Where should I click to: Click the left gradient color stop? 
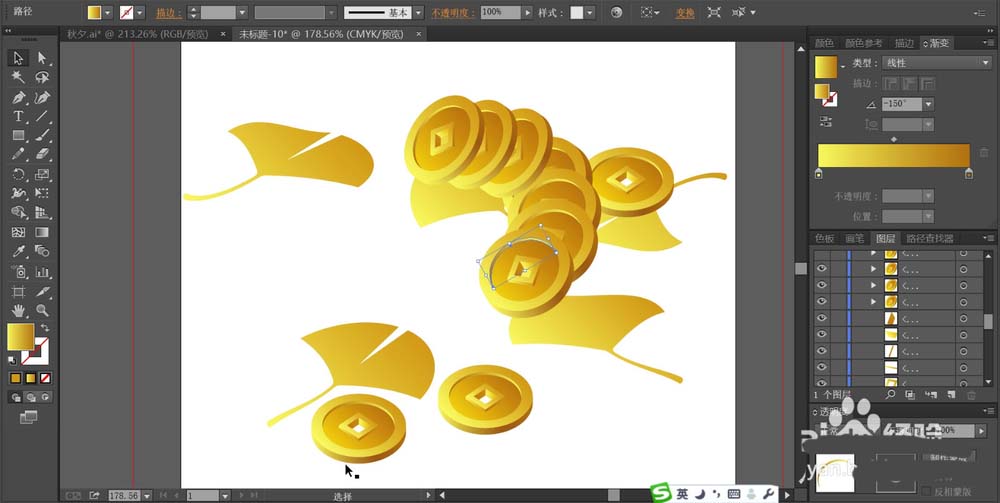click(819, 174)
